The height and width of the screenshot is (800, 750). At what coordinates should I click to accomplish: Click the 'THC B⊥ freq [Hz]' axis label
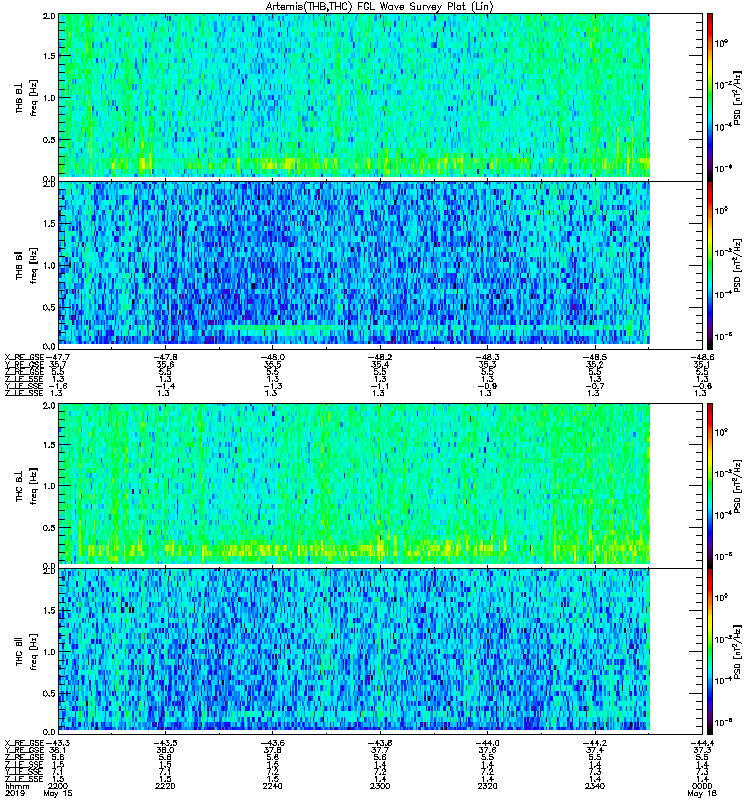(x=26, y=486)
